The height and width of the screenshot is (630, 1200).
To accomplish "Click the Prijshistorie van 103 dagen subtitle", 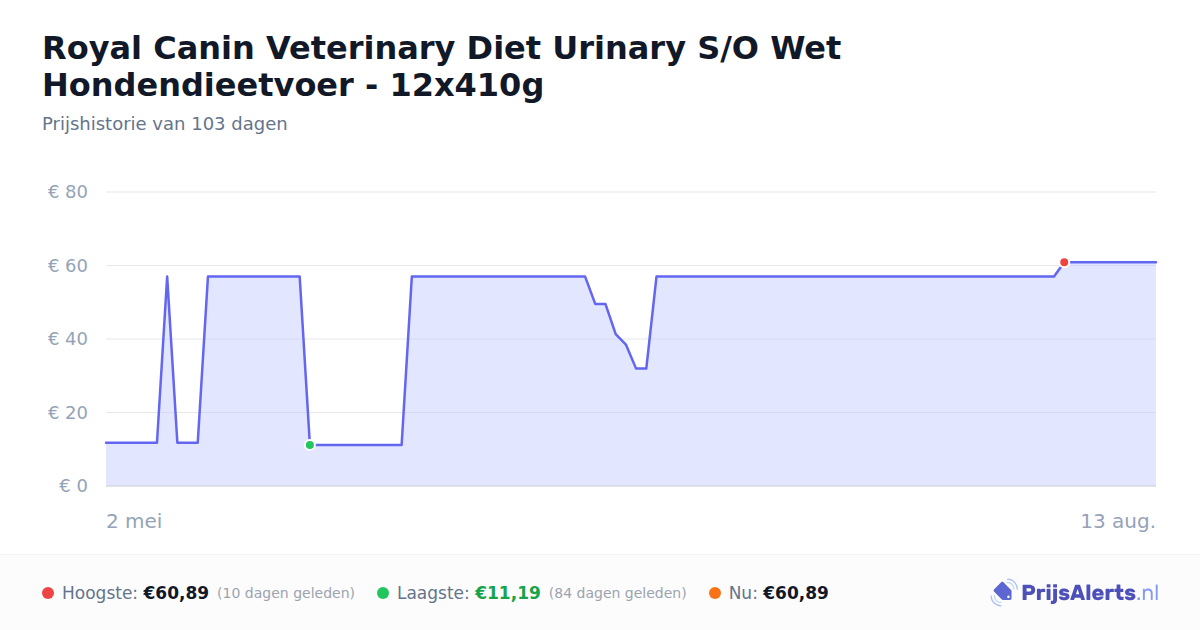I will click(165, 124).
